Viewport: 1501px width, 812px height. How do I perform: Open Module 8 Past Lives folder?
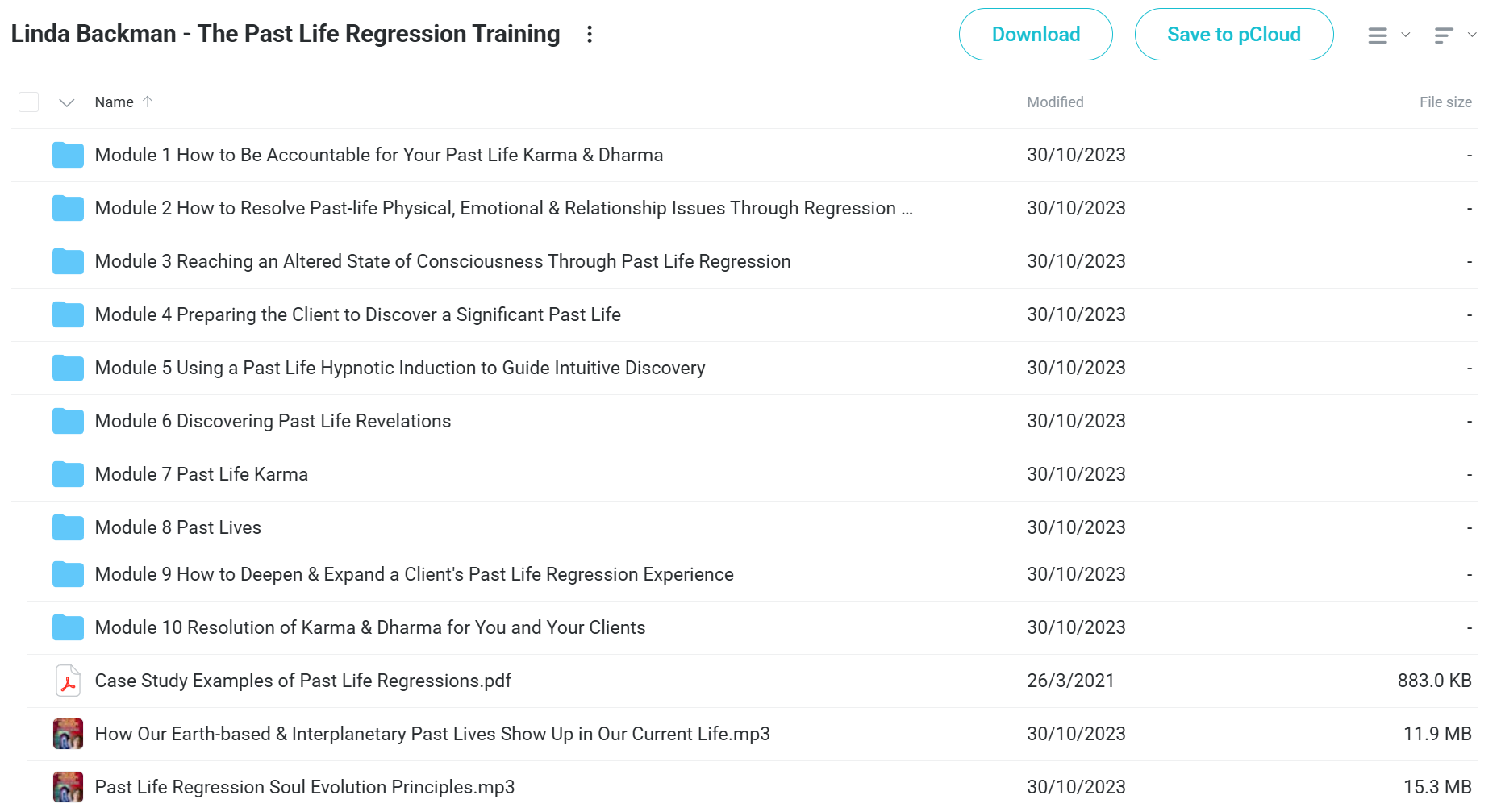click(x=178, y=527)
